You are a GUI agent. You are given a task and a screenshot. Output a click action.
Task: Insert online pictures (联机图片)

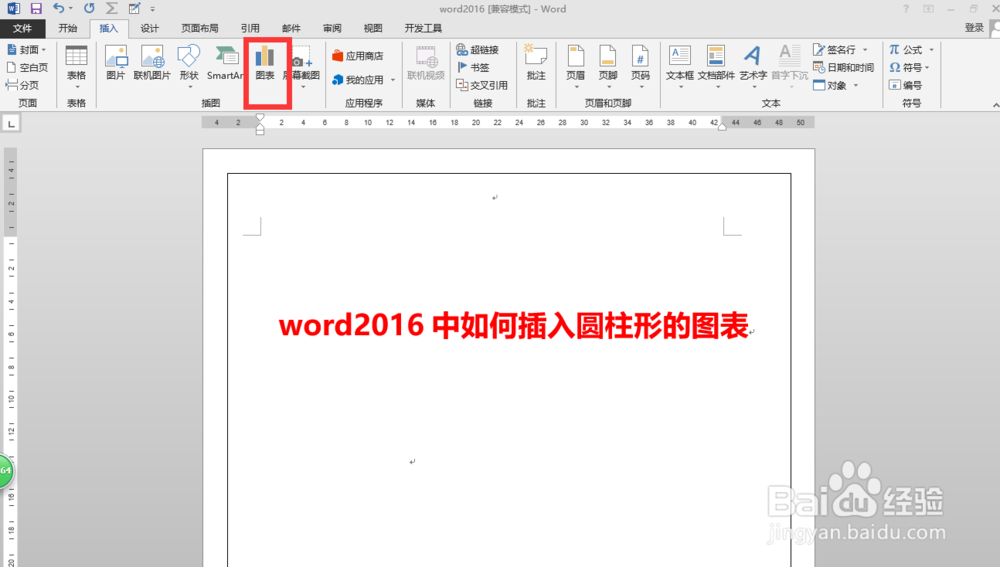(x=152, y=63)
